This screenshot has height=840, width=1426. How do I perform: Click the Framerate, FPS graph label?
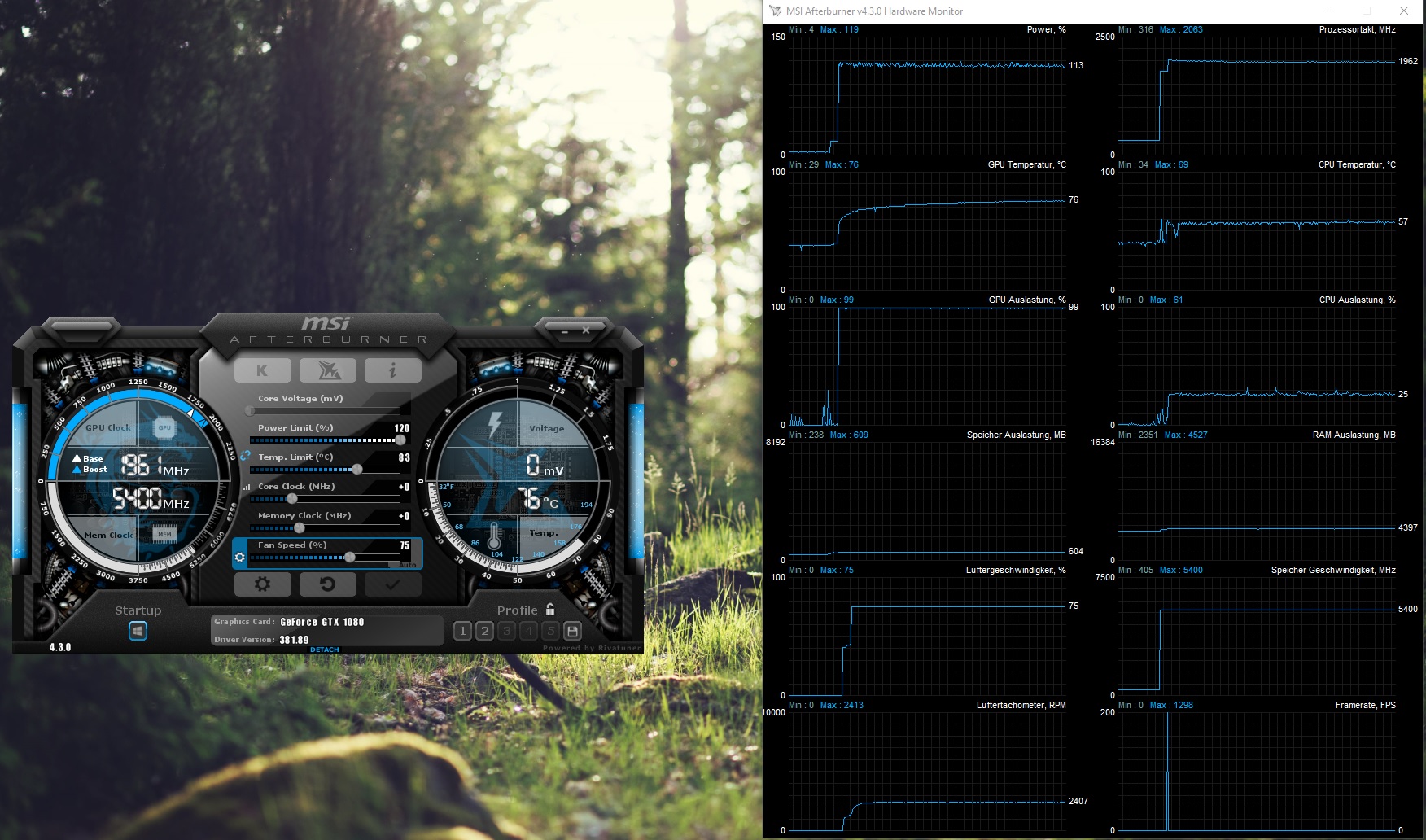pyautogui.click(x=1366, y=705)
